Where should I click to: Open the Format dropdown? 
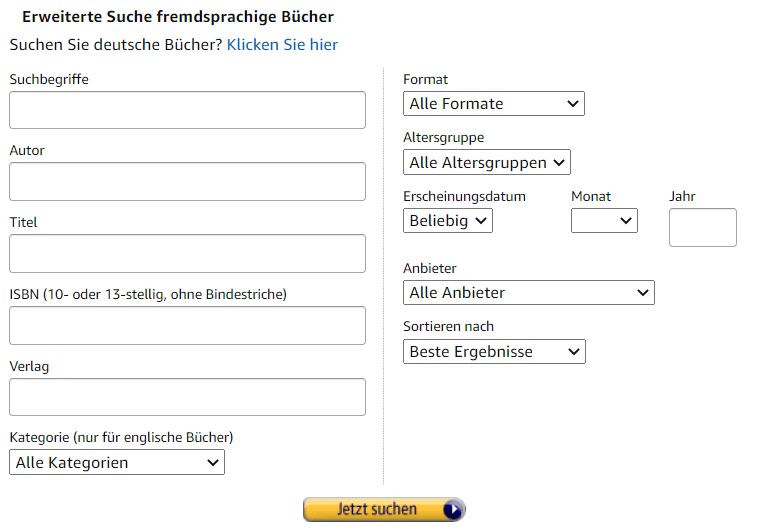click(494, 104)
